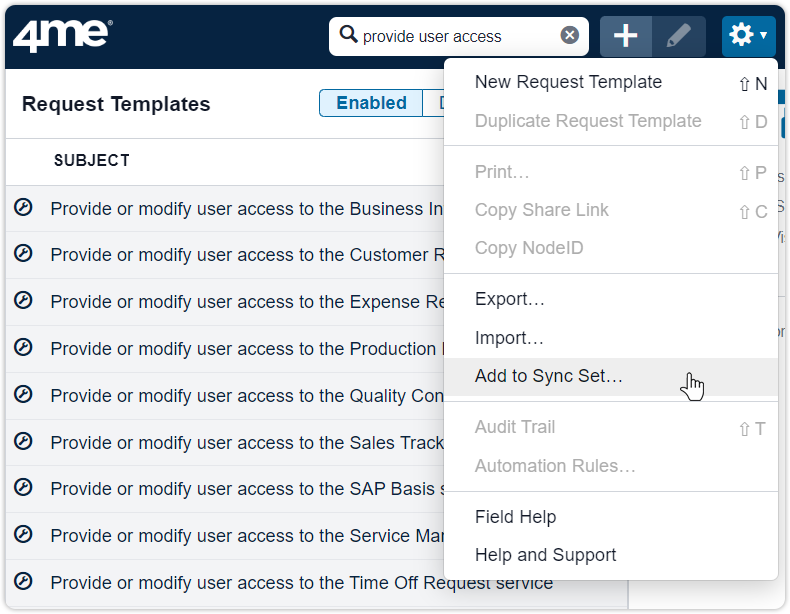Click the plus button to add new
The image size is (790, 614).
[625, 36]
